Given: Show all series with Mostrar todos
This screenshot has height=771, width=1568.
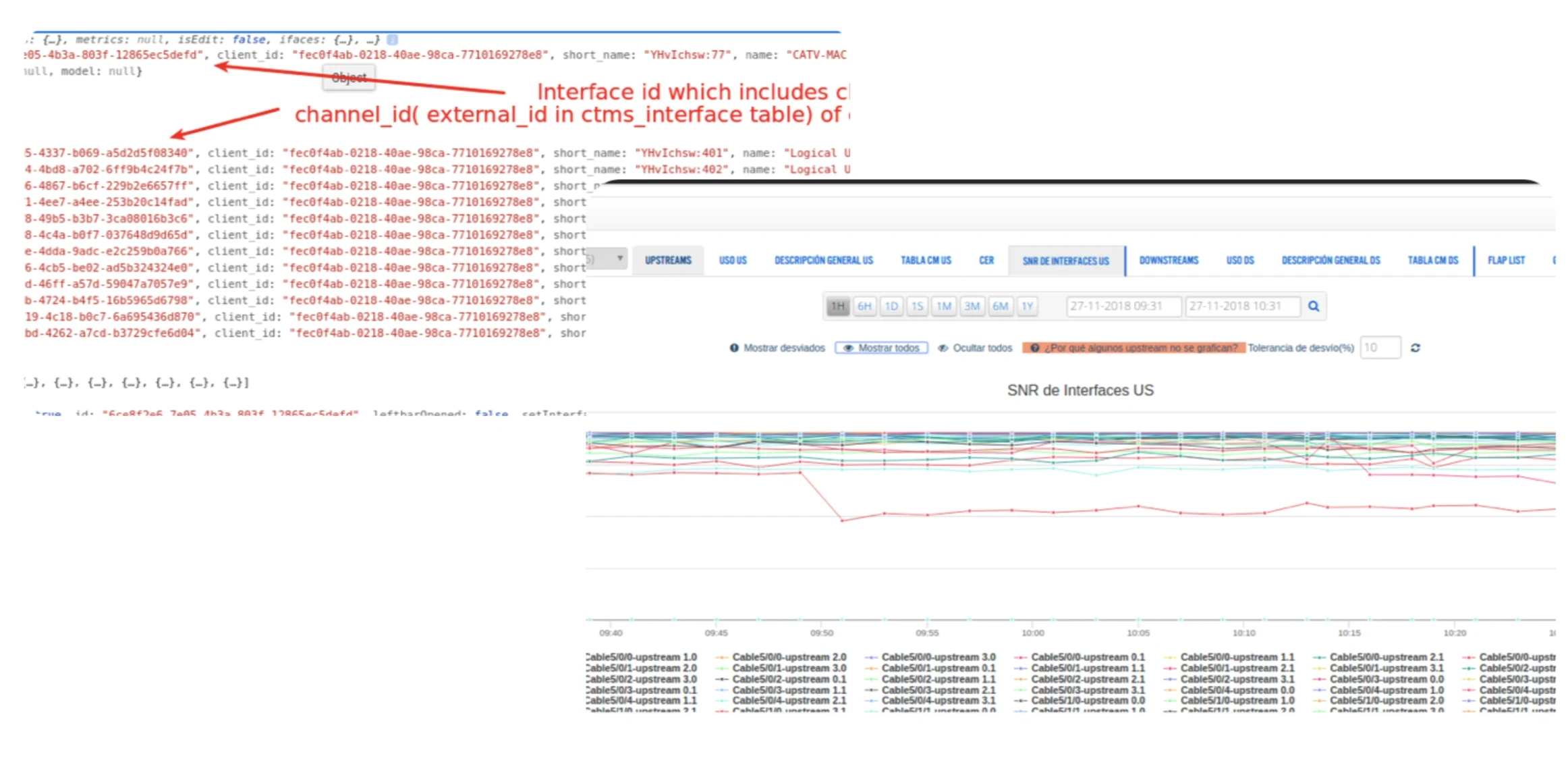Looking at the screenshot, I should (881, 348).
